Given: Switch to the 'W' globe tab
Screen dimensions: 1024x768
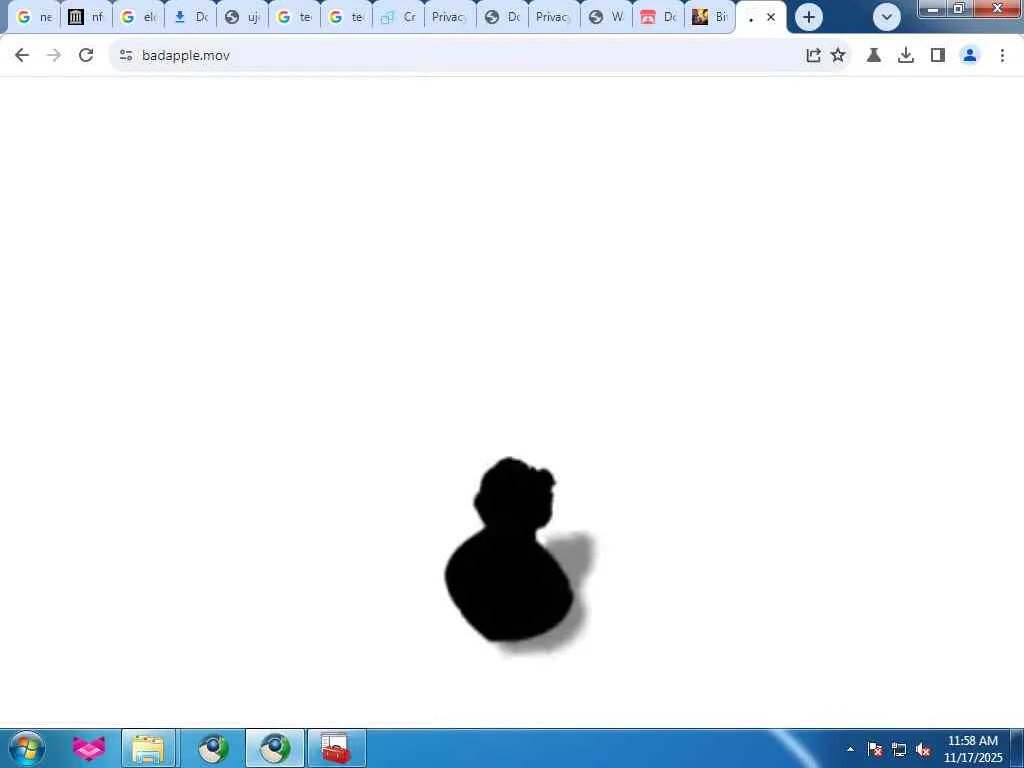Looking at the screenshot, I should point(606,18).
